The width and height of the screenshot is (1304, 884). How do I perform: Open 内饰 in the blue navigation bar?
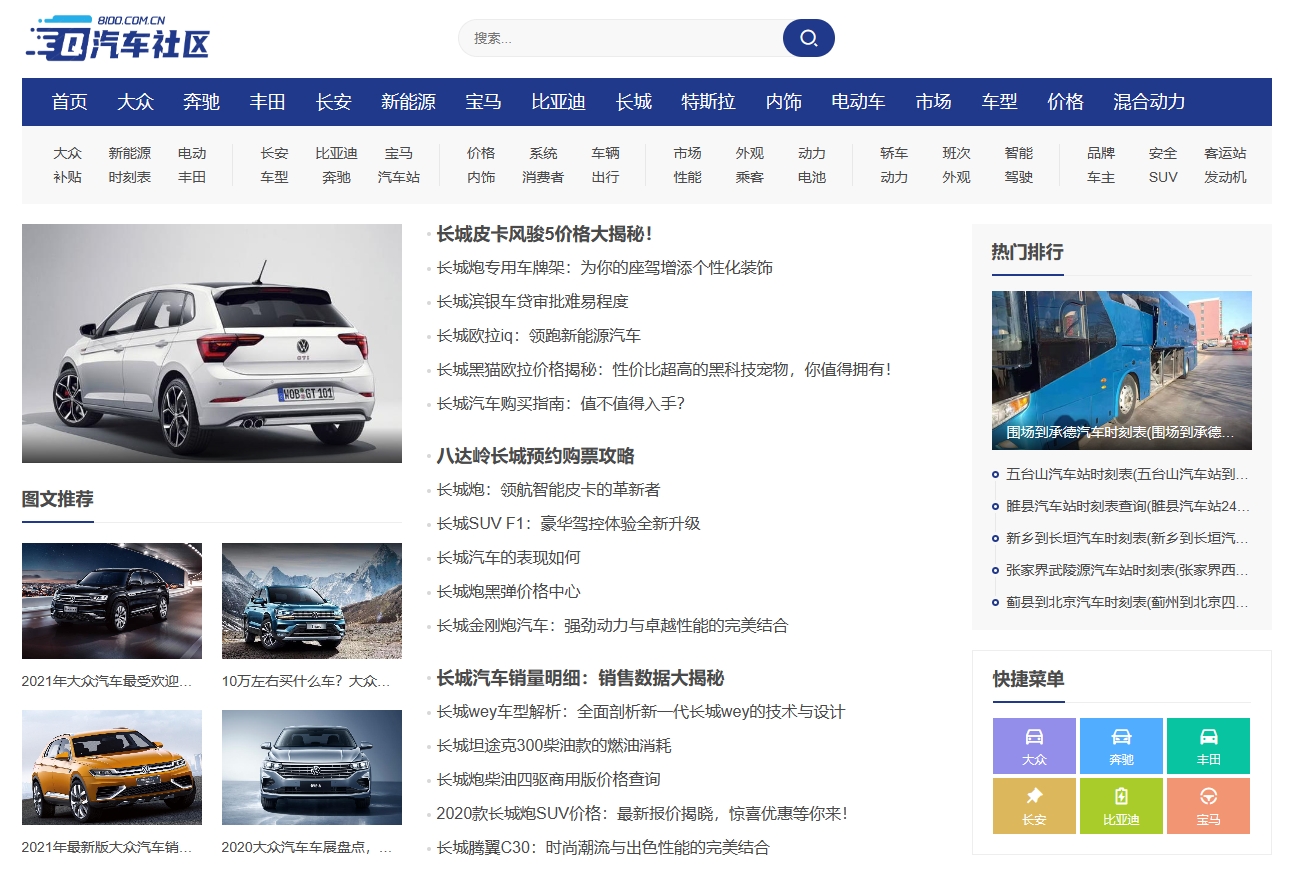[784, 102]
